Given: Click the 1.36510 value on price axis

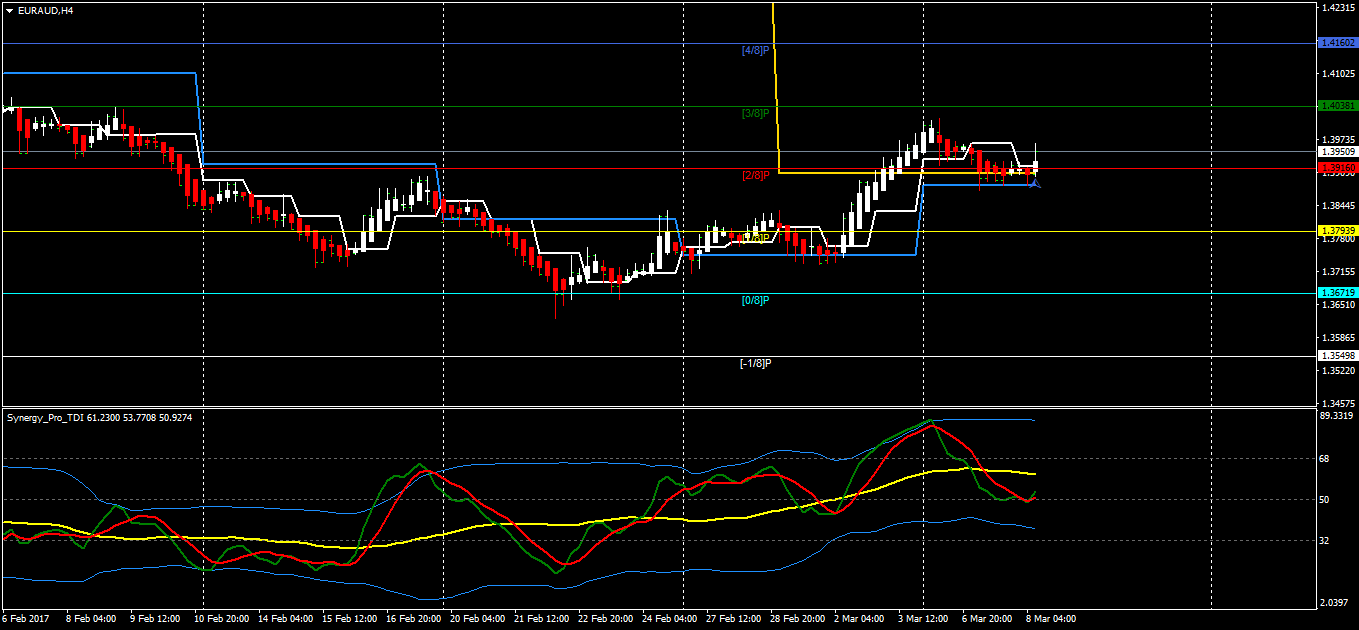Looking at the screenshot, I should coord(1338,305).
